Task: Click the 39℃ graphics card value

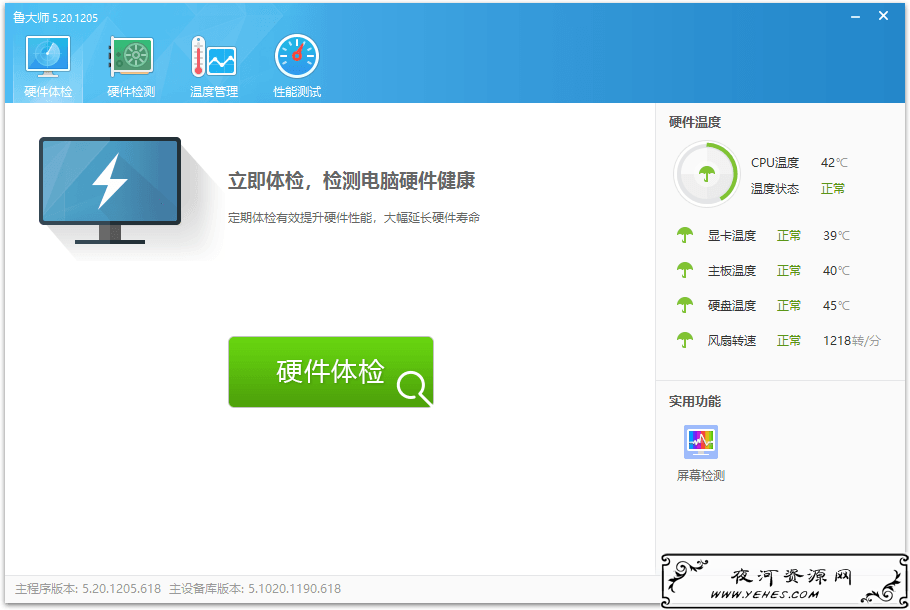Action: pos(836,236)
